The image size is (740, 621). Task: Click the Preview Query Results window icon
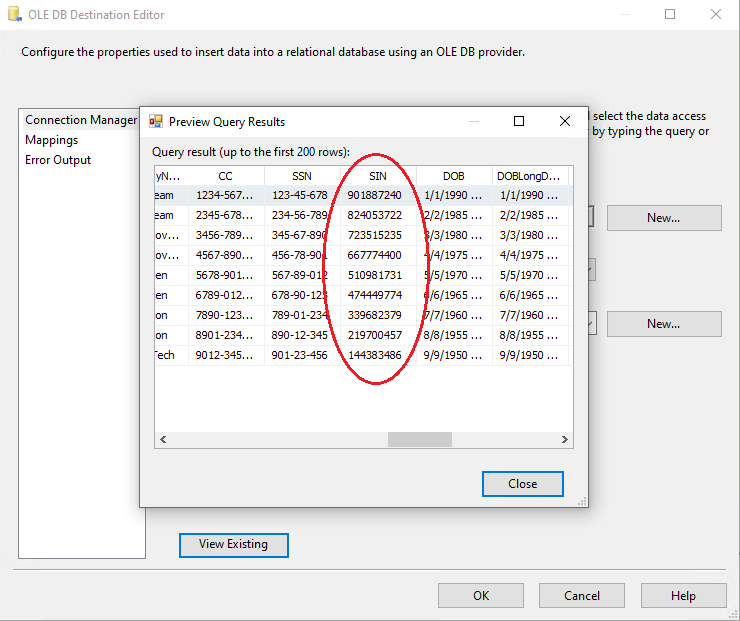click(156, 122)
